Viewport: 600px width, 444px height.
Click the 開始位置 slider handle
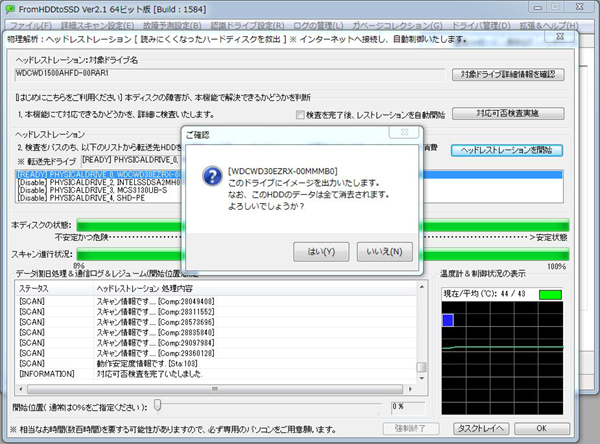click(x=157, y=406)
